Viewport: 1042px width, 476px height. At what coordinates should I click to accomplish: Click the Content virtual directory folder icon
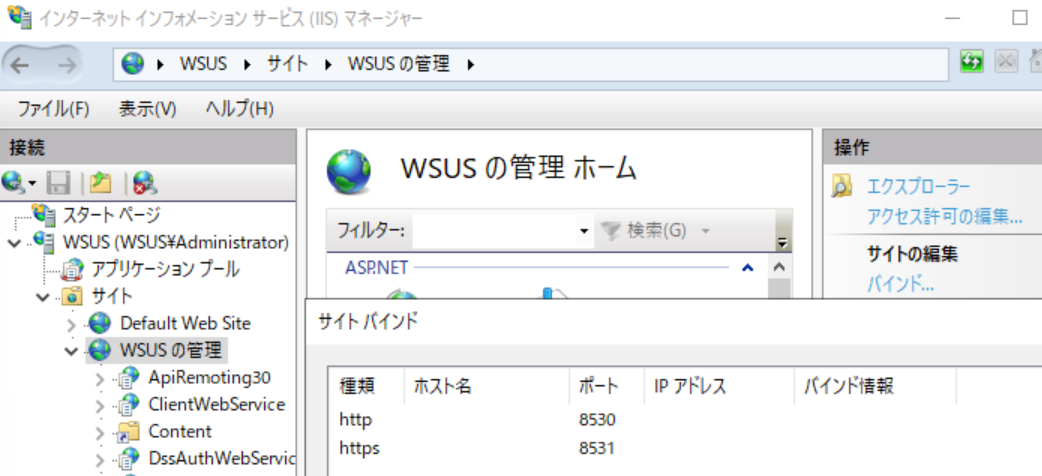pos(128,431)
